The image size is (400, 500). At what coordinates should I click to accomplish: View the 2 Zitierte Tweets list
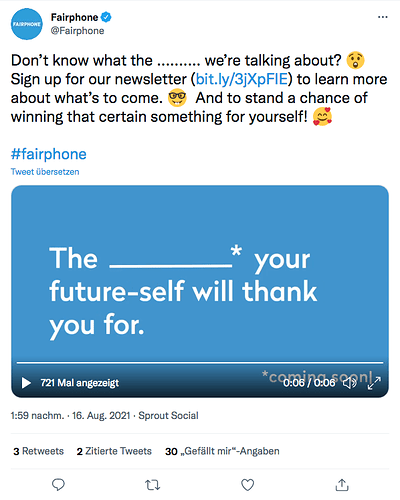114,451
